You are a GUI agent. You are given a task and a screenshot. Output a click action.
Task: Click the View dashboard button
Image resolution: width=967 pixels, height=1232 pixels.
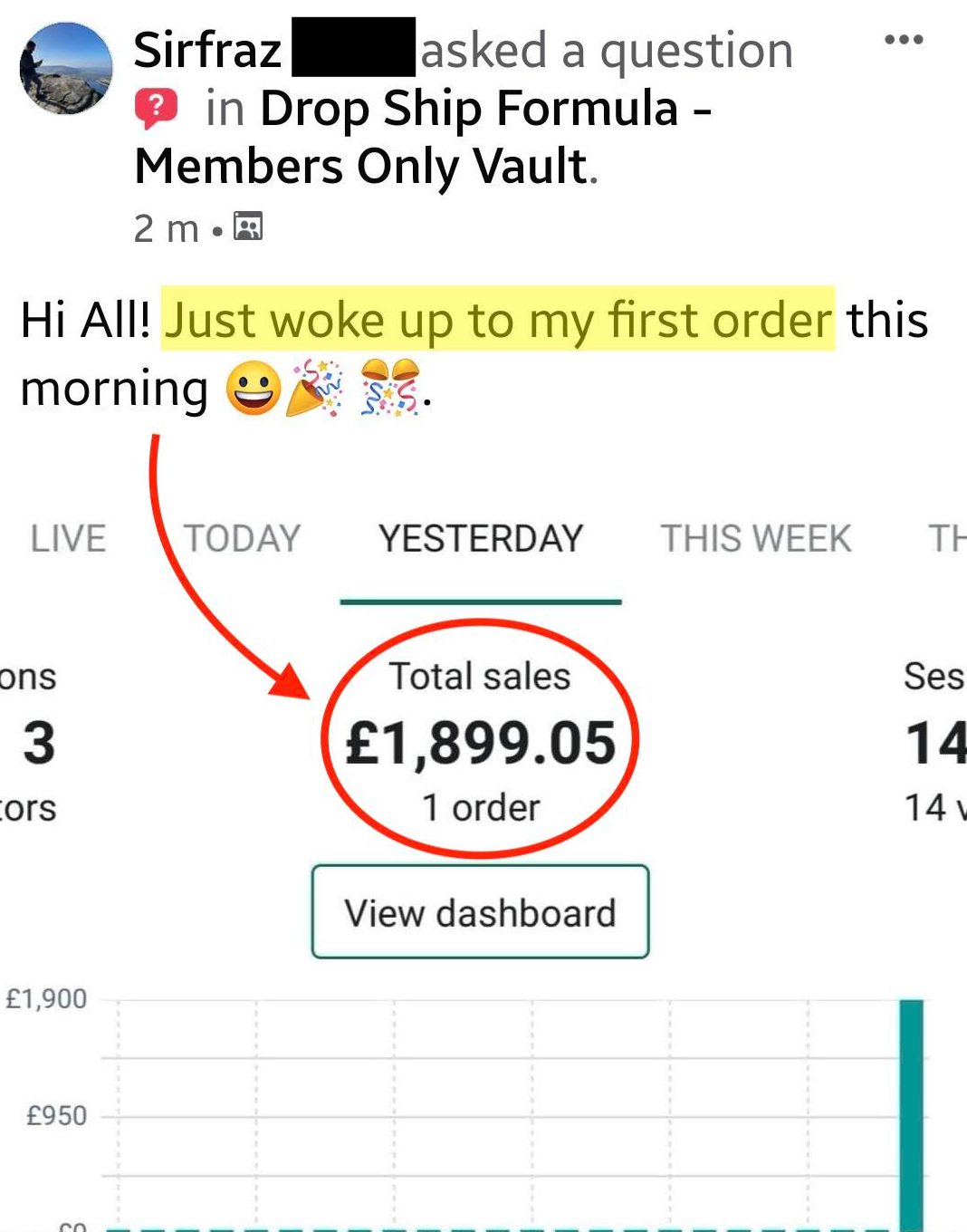pos(480,912)
